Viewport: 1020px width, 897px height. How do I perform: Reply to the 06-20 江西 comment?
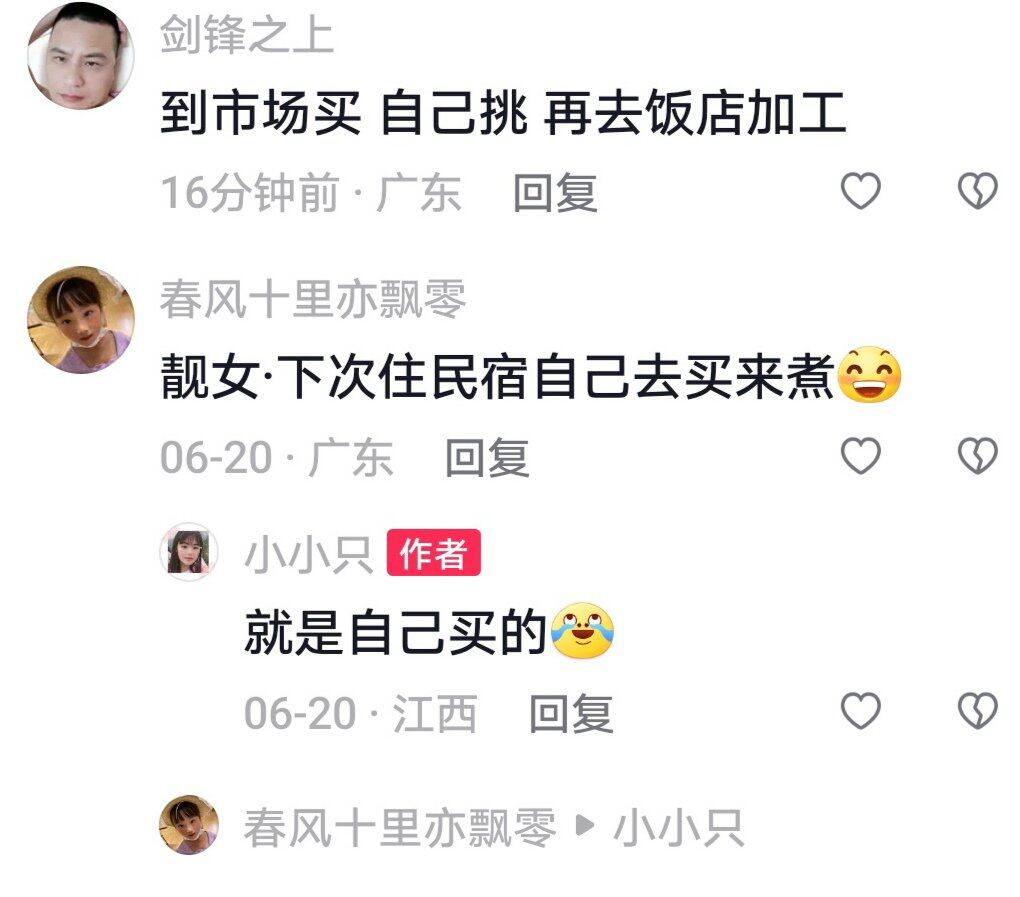[x=570, y=714]
